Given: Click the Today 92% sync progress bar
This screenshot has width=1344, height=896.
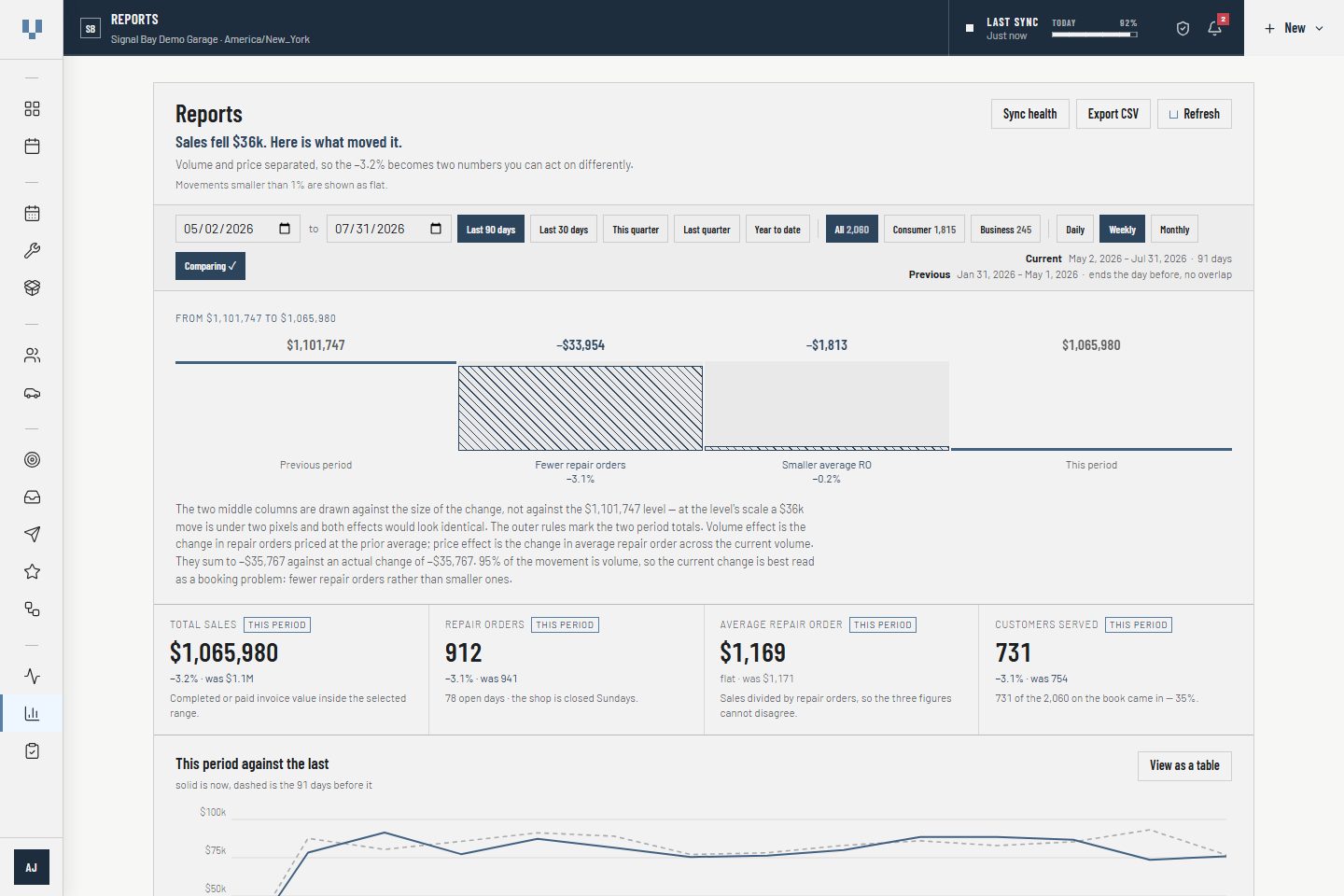Looking at the screenshot, I should tap(1094, 35).
